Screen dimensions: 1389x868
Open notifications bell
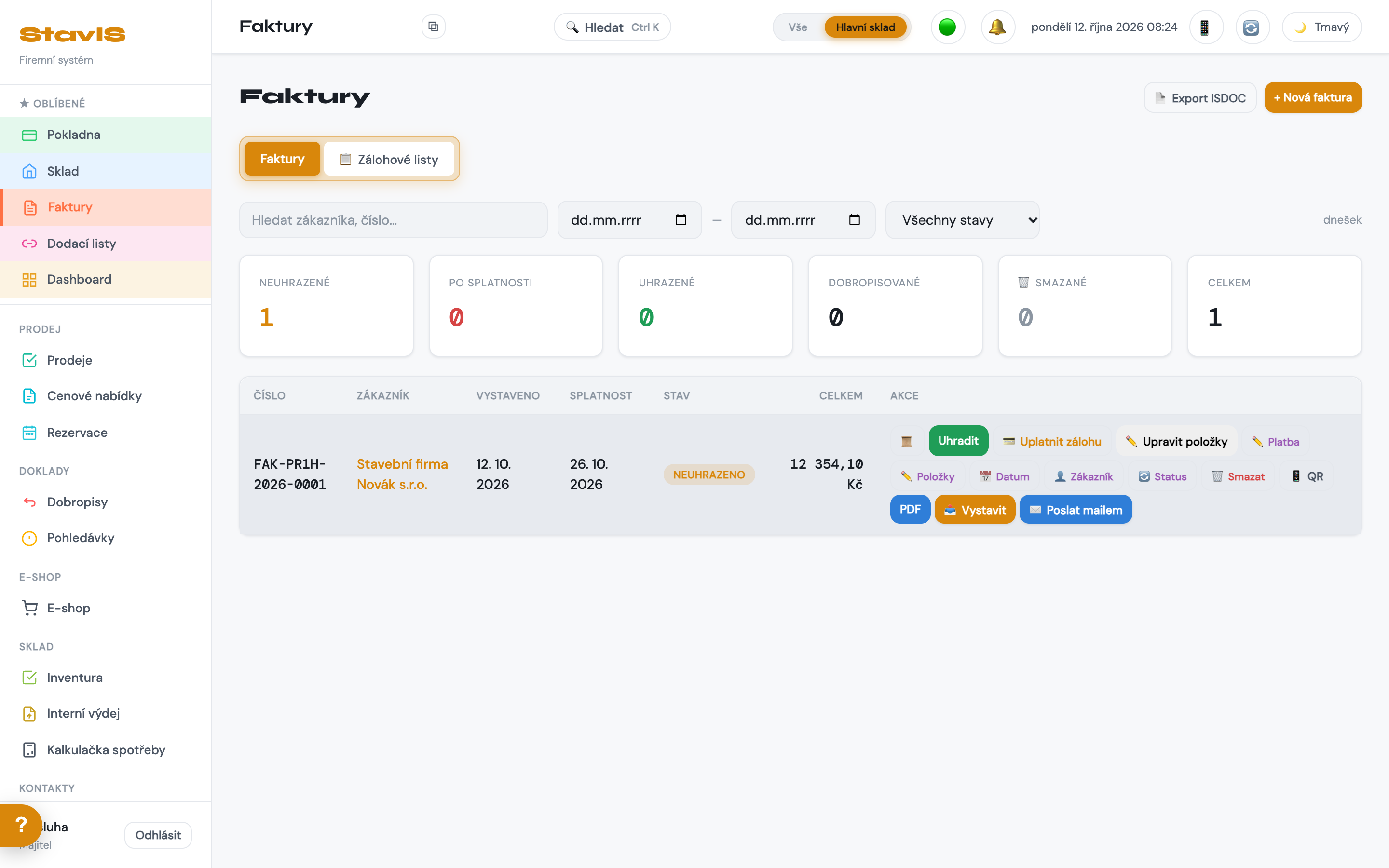pos(997,27)
